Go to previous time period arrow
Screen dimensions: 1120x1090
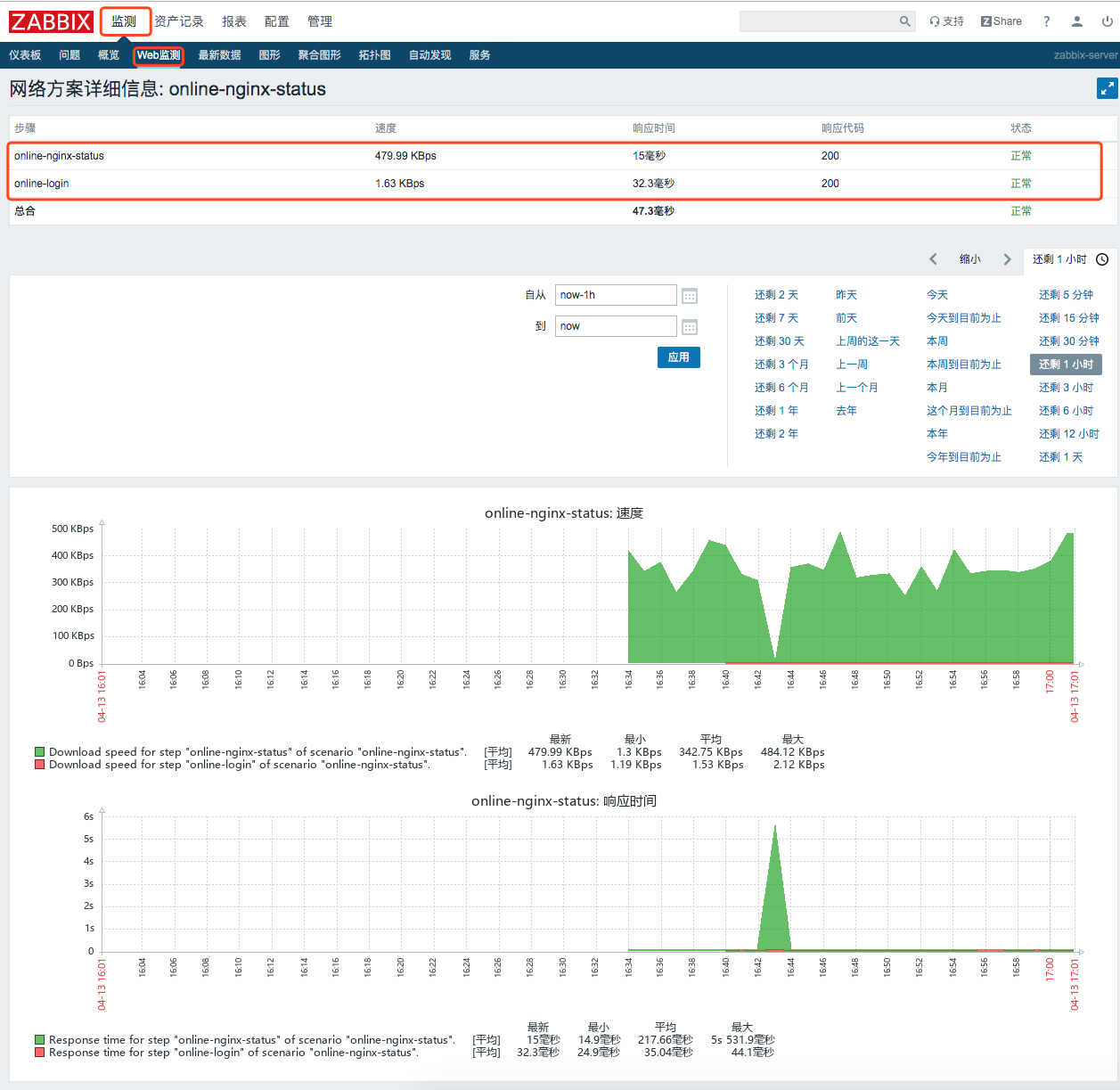pyautogui.click(x=933, y=259)
